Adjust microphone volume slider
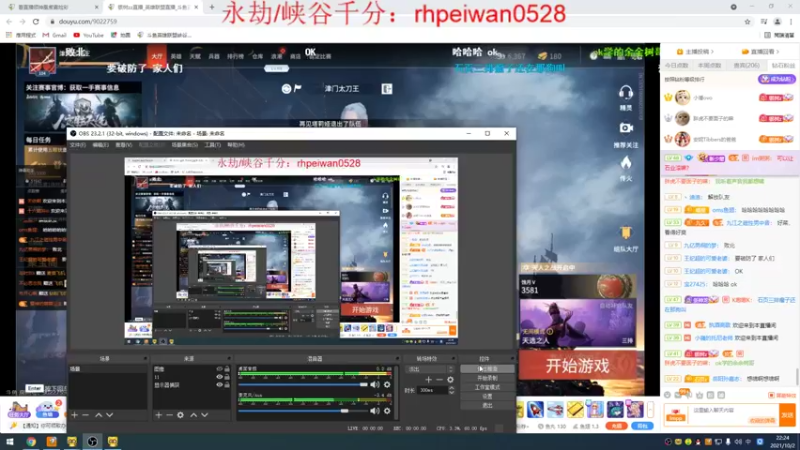The image size is (800, 450). pos(303,411)
